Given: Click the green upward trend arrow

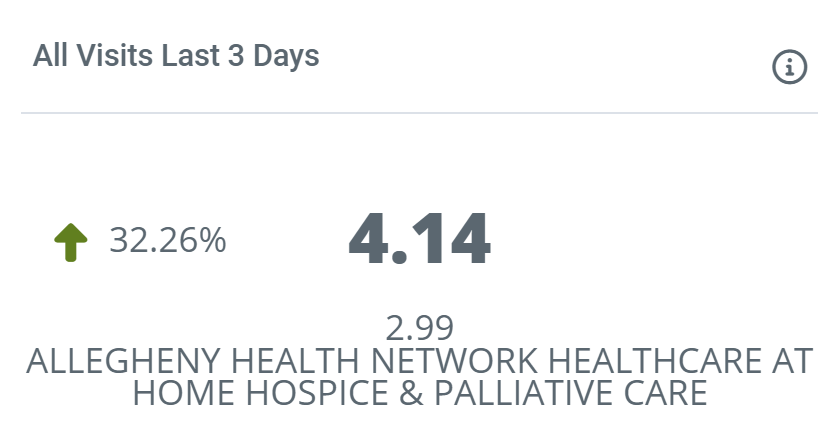Looking at the screenshot, I should [x=70, y=242].
